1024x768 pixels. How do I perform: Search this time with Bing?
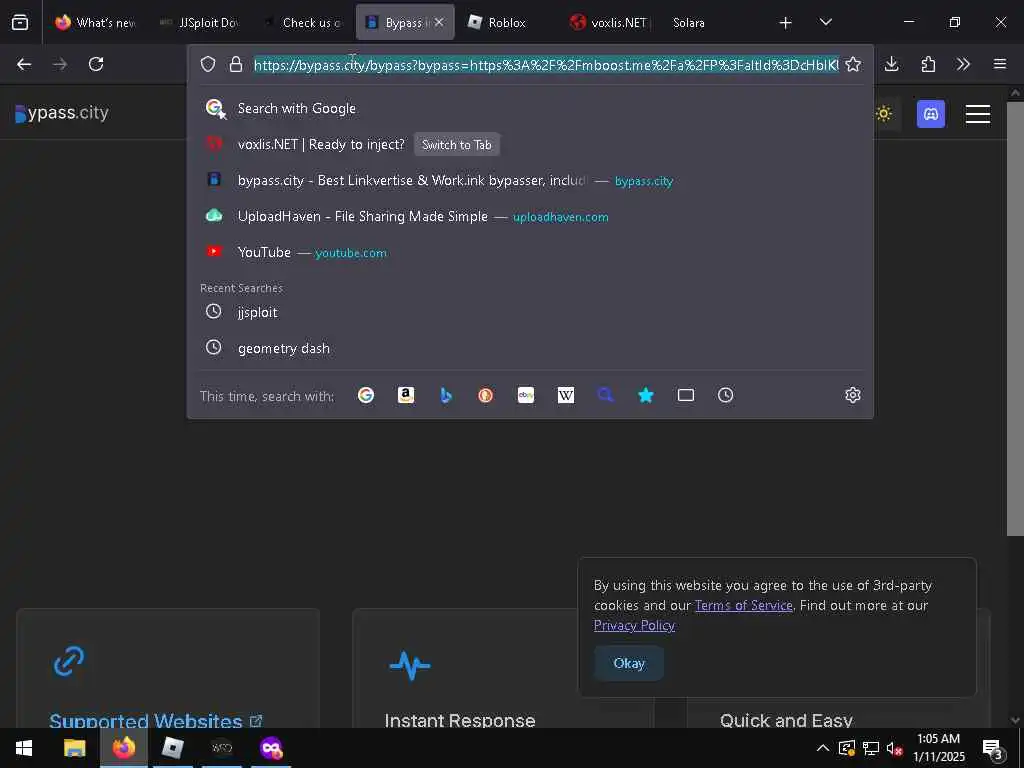(x=446, y=395)
